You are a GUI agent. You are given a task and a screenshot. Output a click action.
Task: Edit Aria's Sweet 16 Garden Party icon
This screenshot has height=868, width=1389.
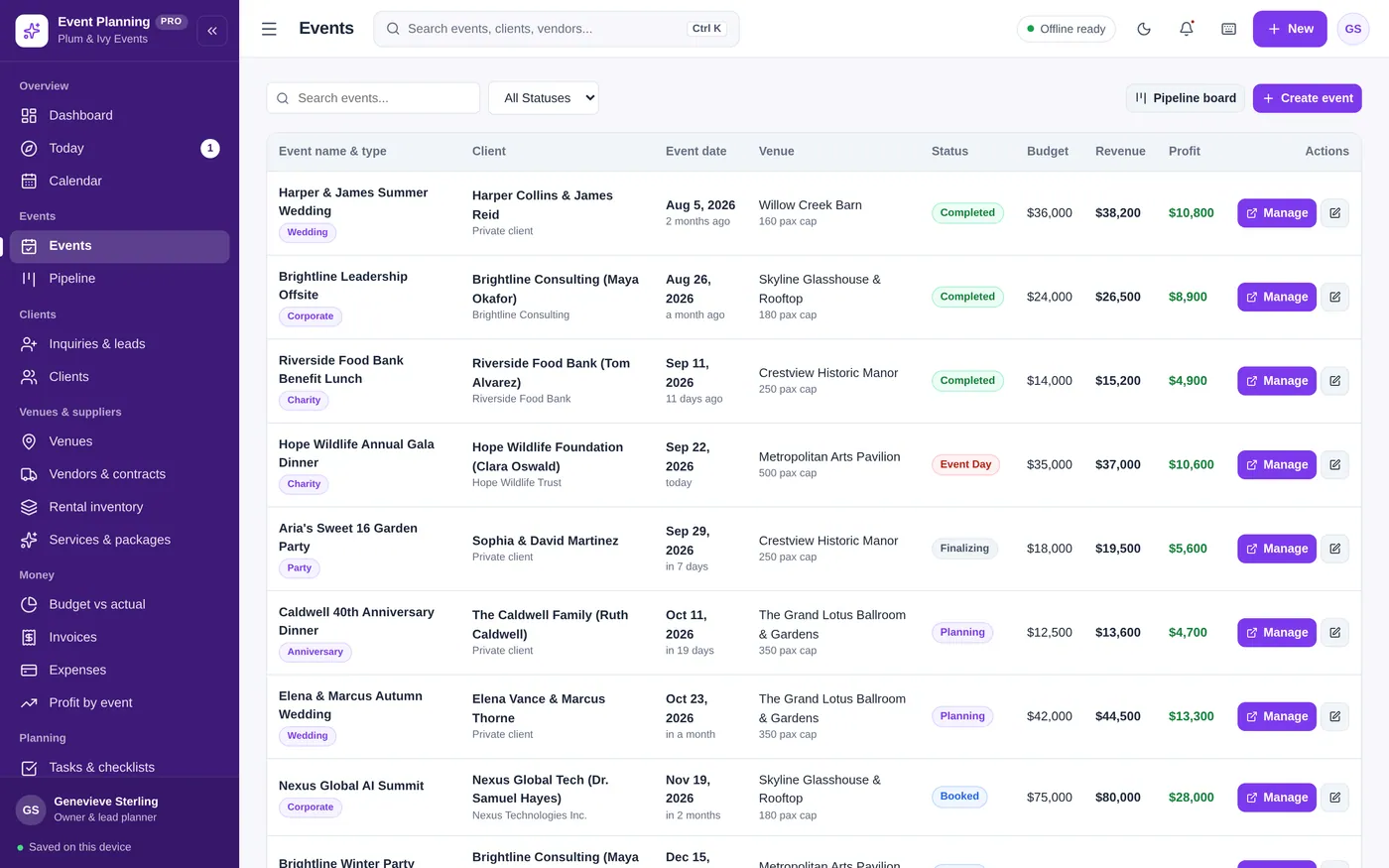click(1335, 549)
